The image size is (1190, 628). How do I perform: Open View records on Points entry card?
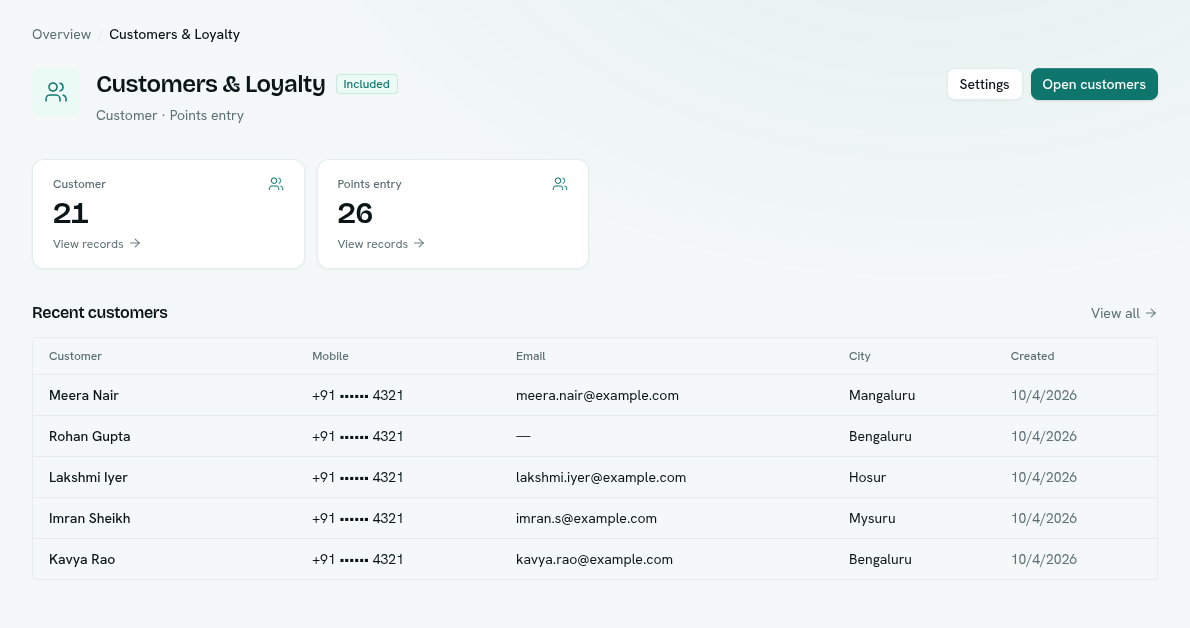click(x=381, y=244)
